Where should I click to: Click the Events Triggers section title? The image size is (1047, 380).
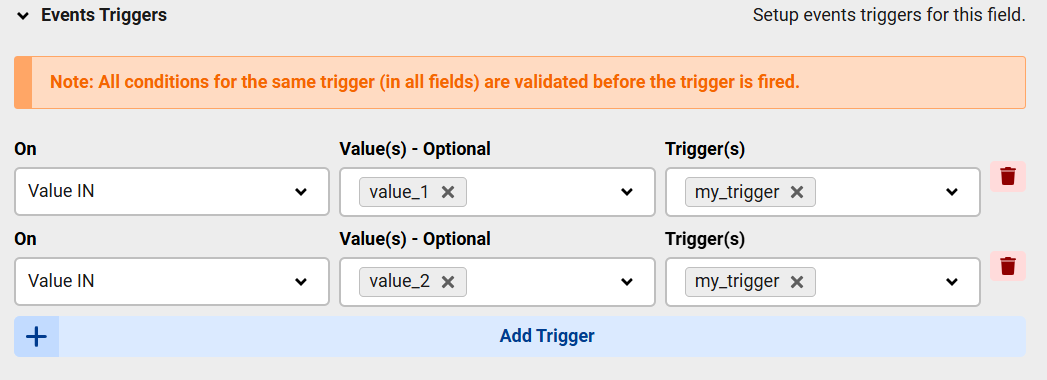pyautogui.click(x=104, y=15)
